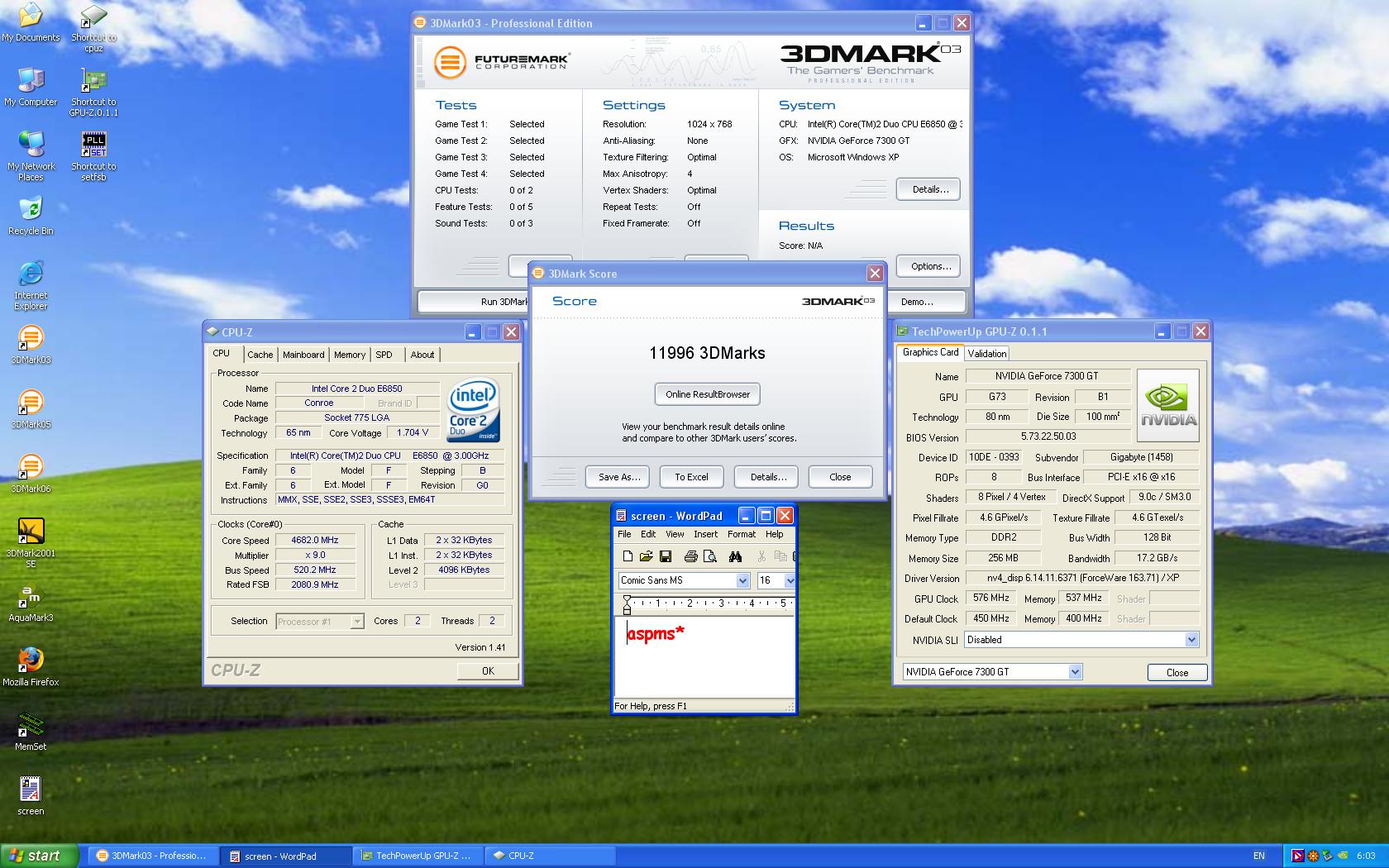The width and height of the screenshot is (1389, 868).
Task: Switch to the Memory tab in CPU-Z
Action: coord(350,355)
